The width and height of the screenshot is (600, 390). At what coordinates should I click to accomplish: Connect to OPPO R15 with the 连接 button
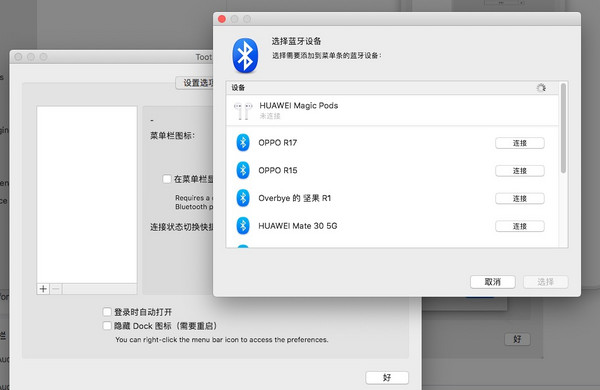(x=520, y=171)
